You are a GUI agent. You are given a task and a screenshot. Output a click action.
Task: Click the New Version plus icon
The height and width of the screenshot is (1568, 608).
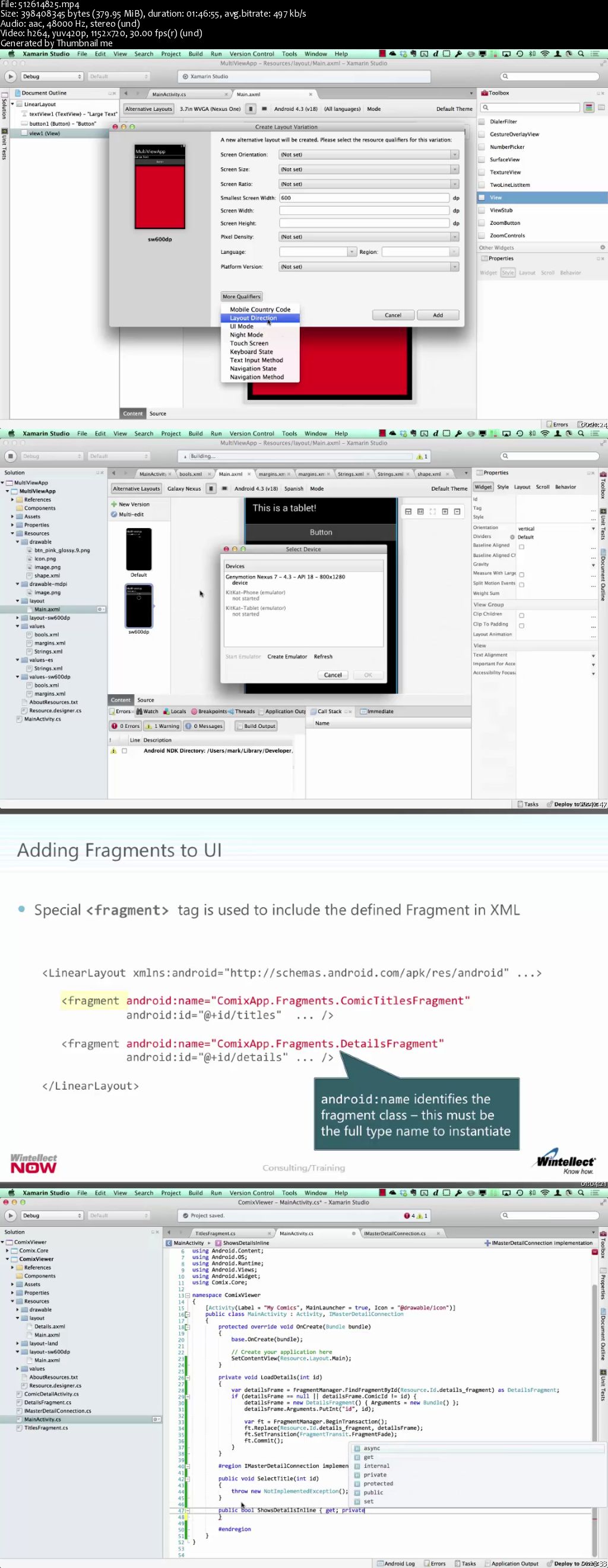pos(114,504)
